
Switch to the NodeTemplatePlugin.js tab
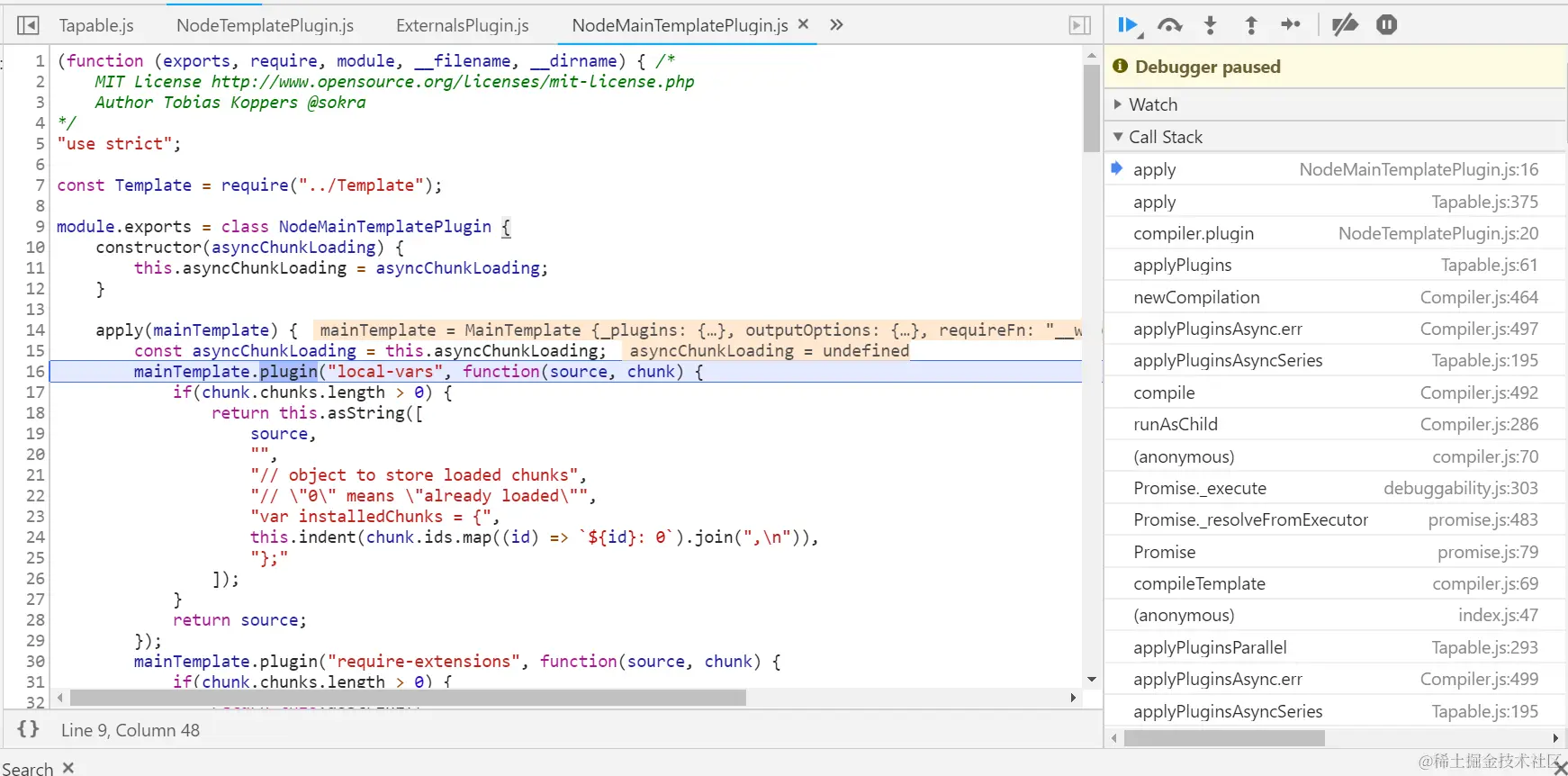coord(265,25)
